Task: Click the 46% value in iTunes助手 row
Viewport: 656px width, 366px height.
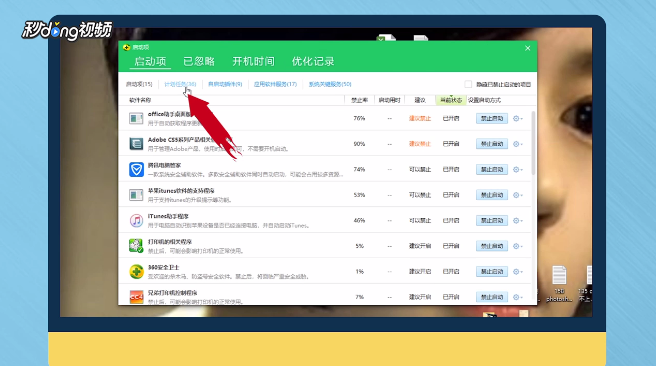Action: click(x=359, y=220)
